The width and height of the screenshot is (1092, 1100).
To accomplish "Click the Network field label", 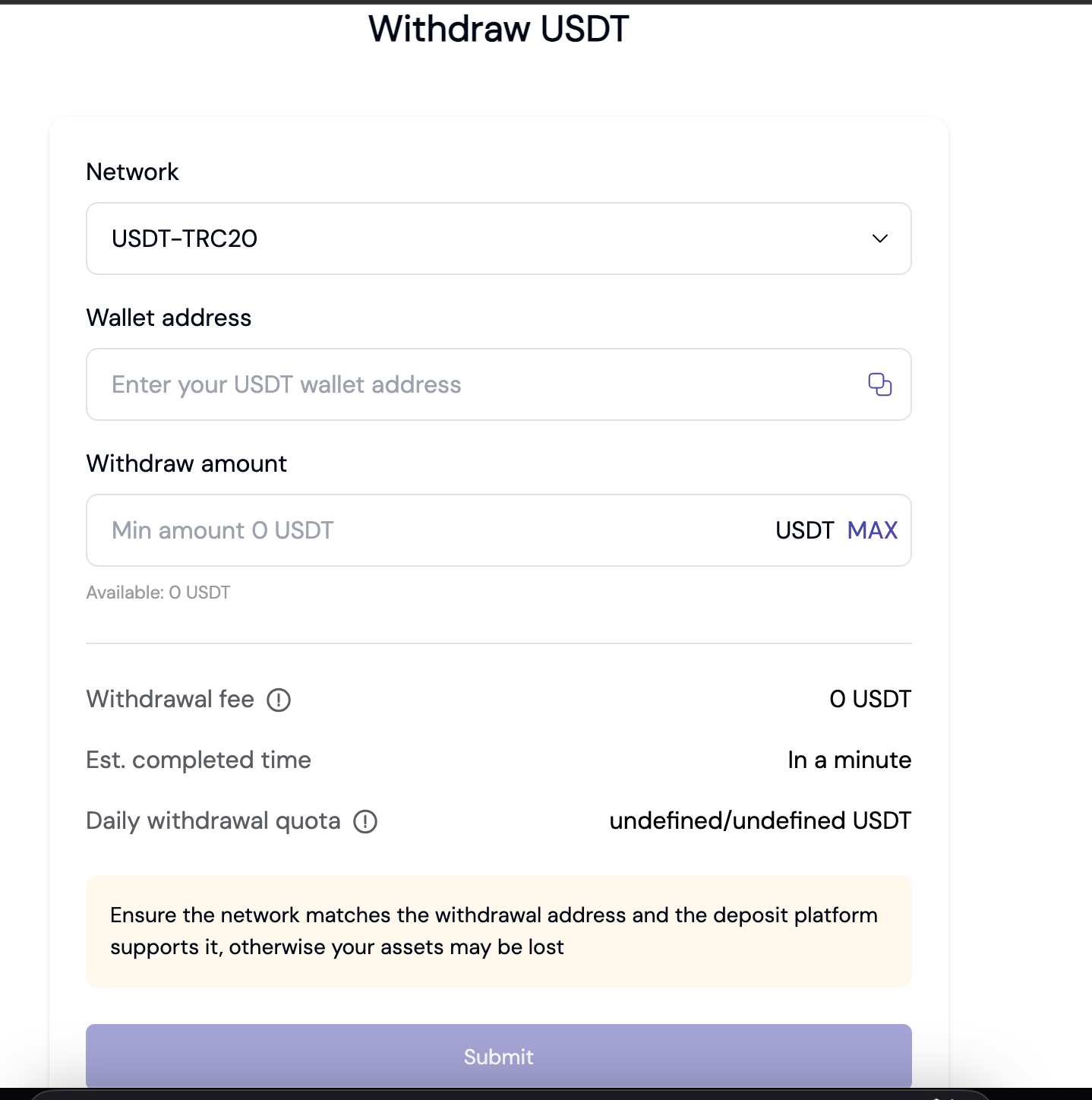I will pos(132,172).
